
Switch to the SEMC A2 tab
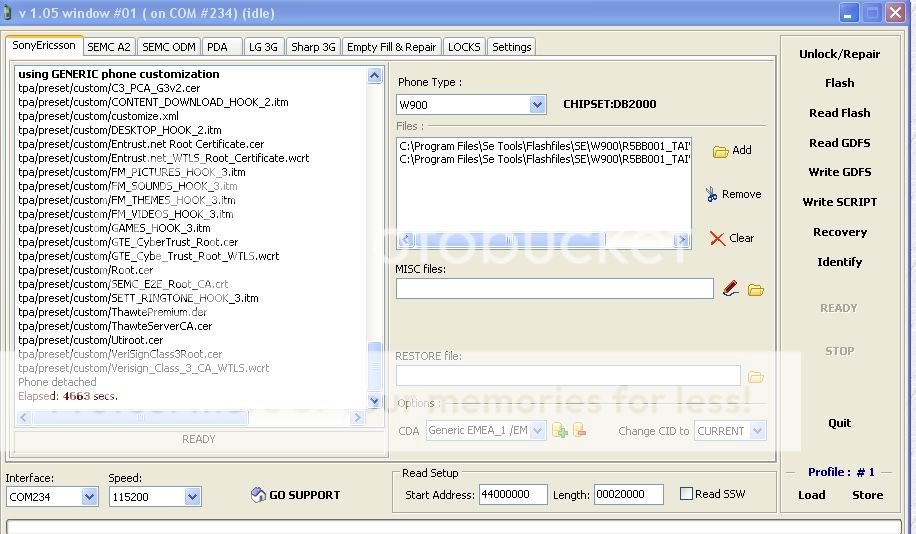pos(109,47)
